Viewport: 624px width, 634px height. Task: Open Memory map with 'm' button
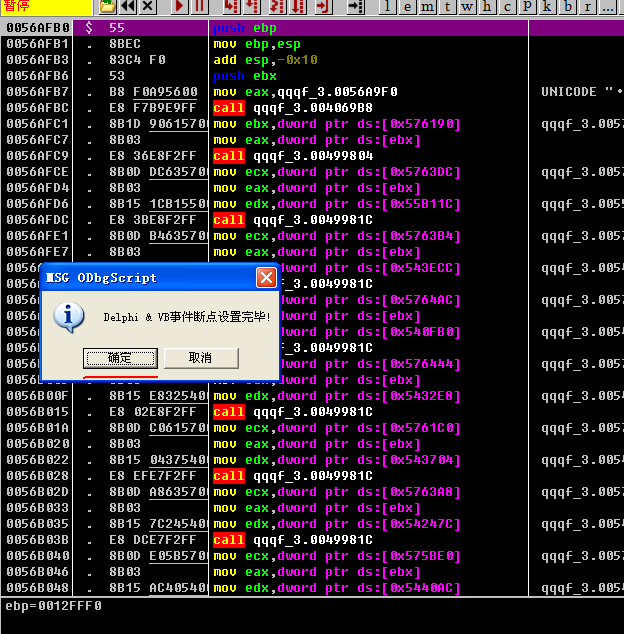(427, 6)
